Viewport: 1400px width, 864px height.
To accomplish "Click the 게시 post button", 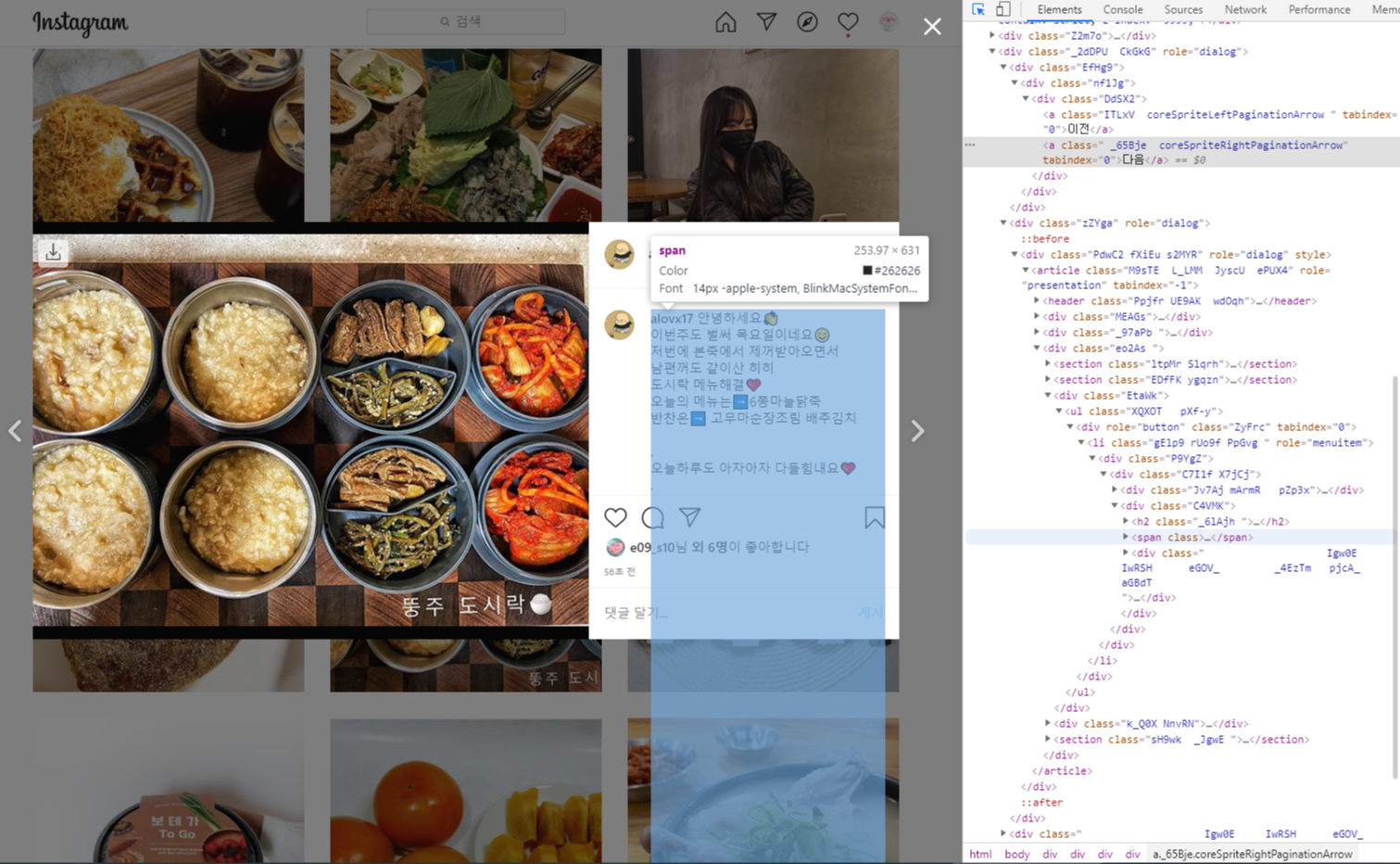I will coord(871,613).
